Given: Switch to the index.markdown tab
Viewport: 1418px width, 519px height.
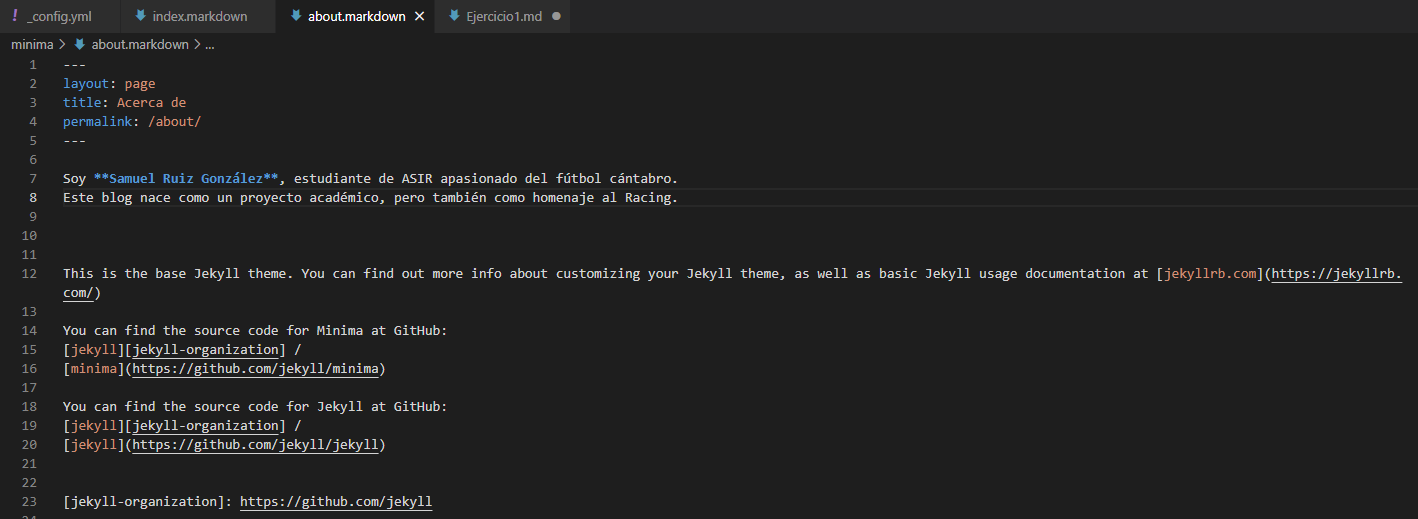Looking at the screenshot, I should click(x=199, y=17).
